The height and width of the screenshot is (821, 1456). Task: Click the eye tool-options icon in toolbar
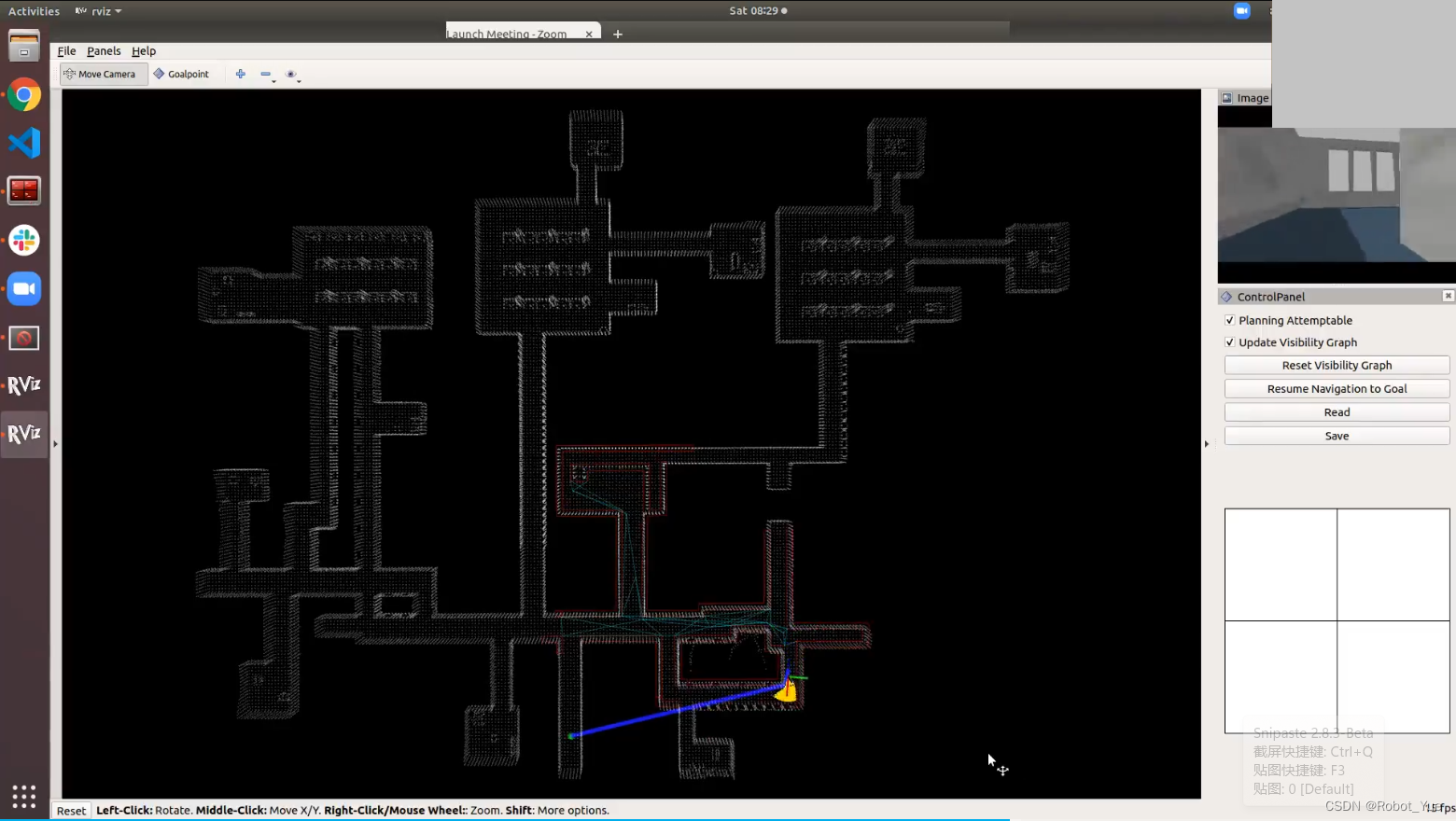tap(290, 74)
